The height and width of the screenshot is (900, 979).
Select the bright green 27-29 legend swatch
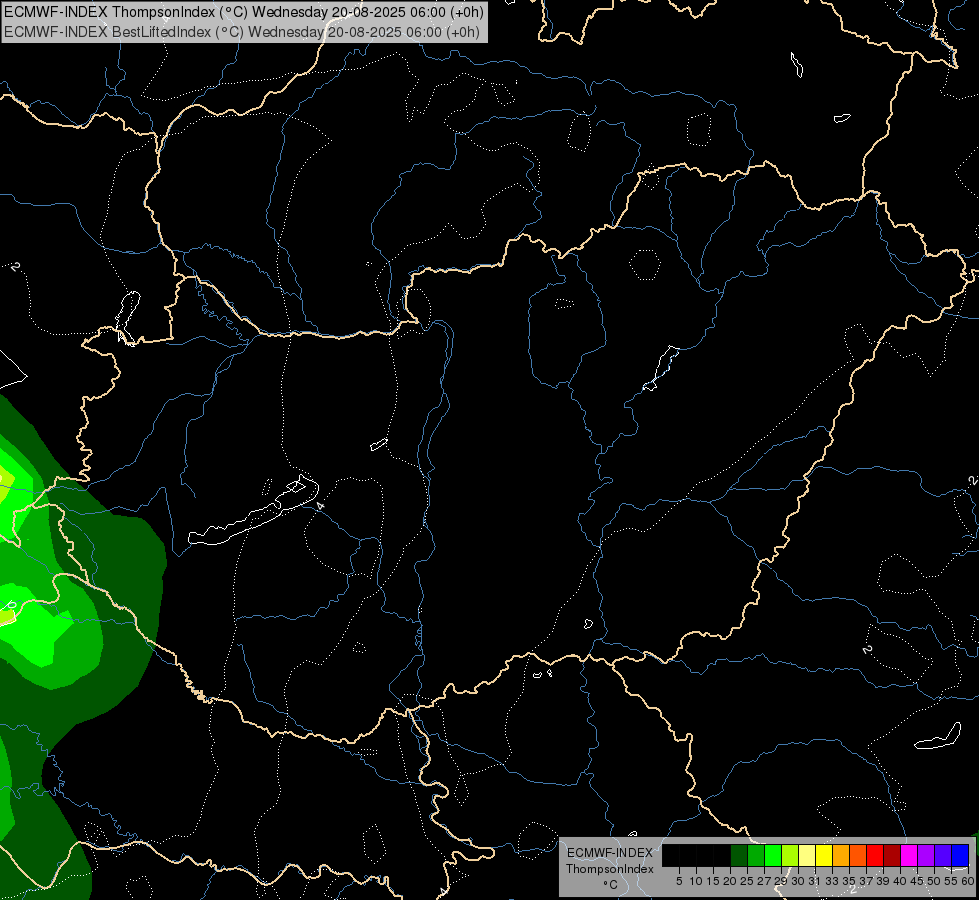(773, 855)
